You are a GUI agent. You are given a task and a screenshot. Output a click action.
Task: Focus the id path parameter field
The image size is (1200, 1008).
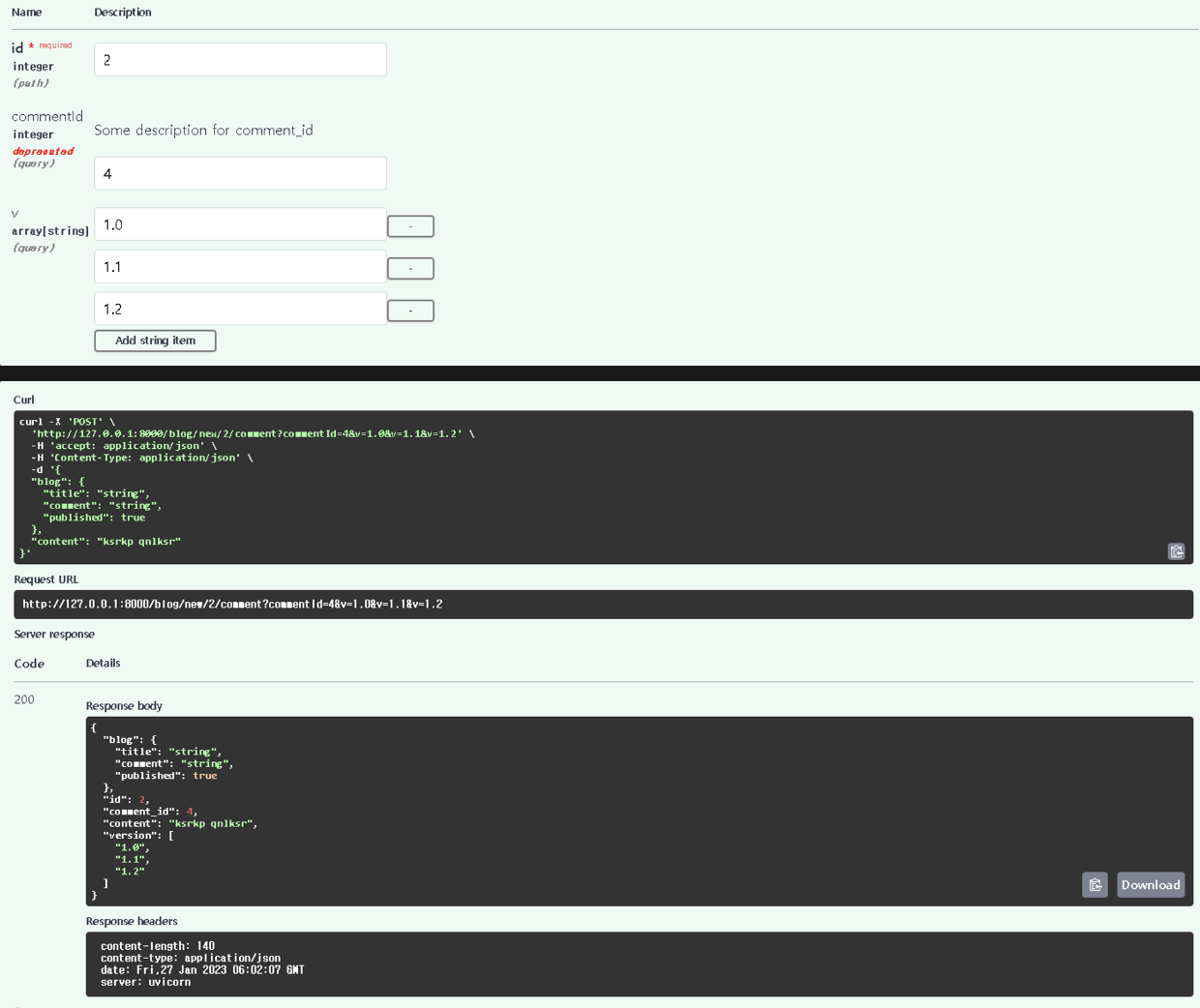[x=240, y=60]
